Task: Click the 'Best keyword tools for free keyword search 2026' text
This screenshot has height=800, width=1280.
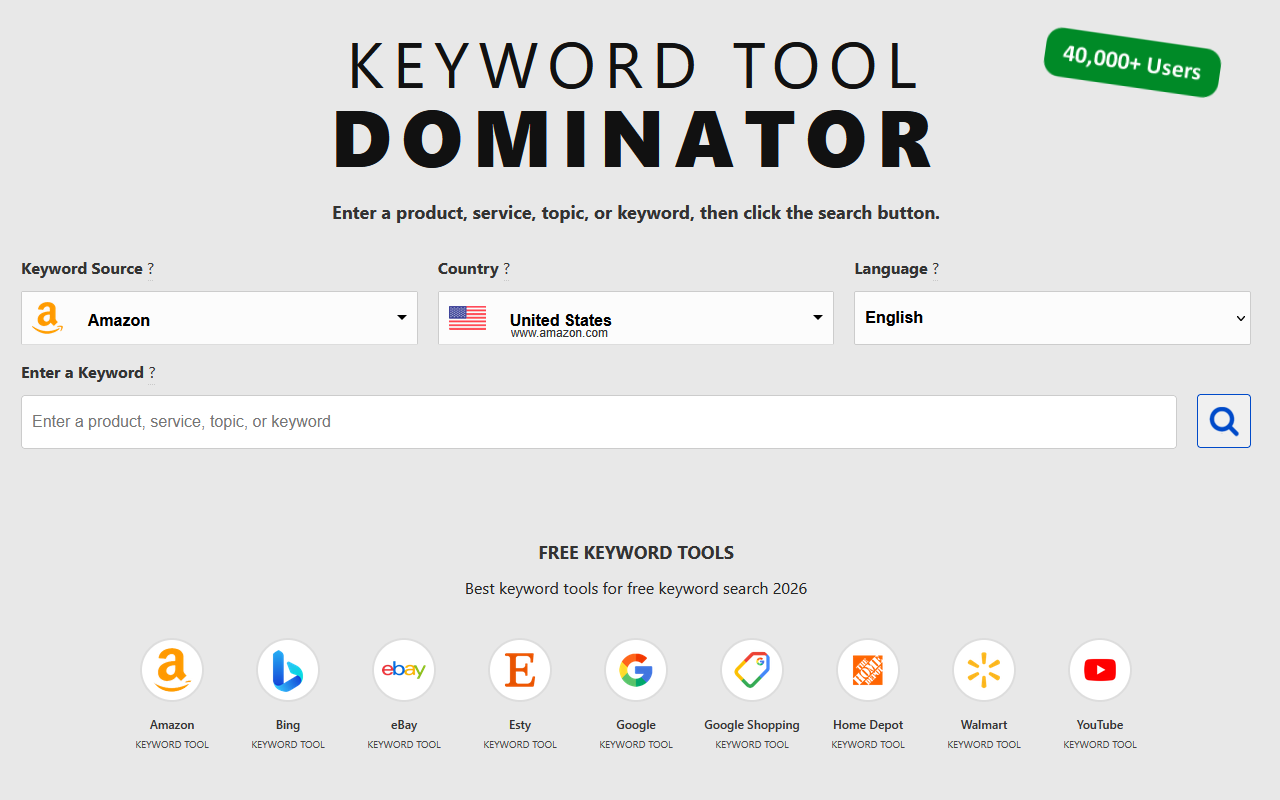Action: (636, 589)
